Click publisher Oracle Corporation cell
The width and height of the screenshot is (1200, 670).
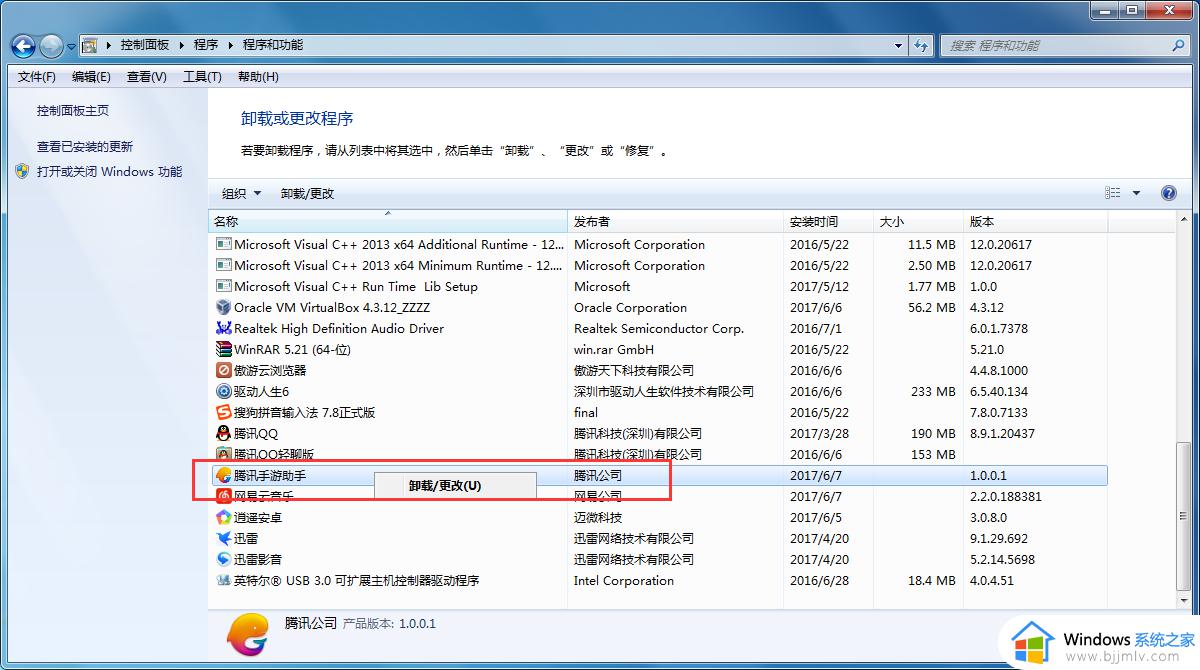(x=630, y=308)
